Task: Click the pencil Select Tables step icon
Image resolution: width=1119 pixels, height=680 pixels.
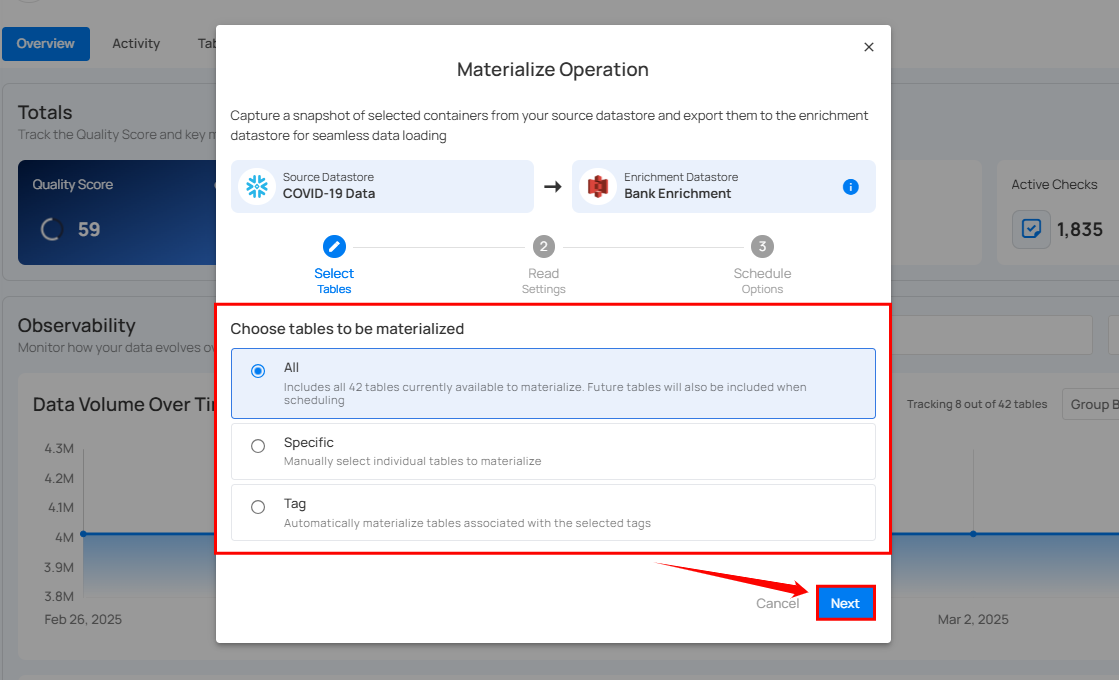Action: click(334, 247)
